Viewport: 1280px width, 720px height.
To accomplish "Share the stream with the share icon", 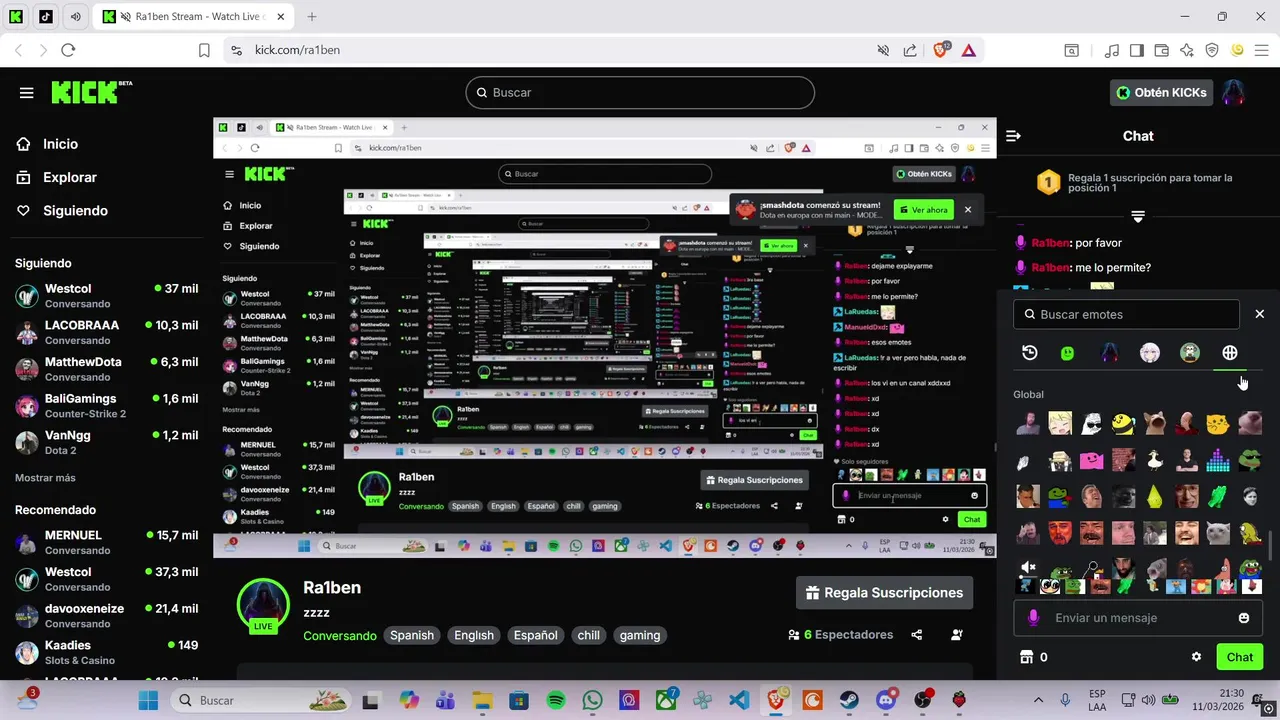I will (x=917, y=635).
